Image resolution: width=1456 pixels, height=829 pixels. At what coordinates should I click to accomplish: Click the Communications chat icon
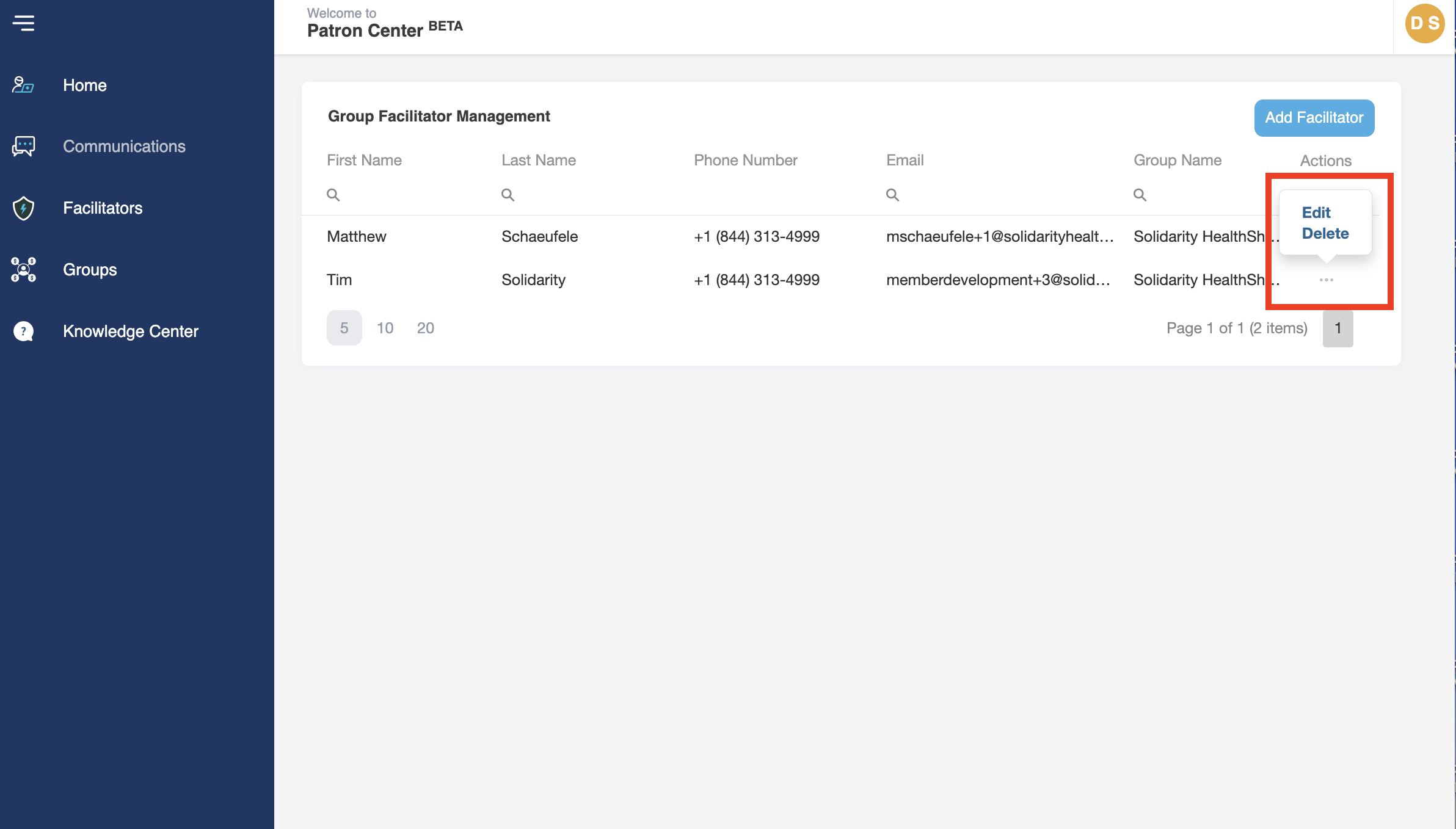click(x=23, y=147)
